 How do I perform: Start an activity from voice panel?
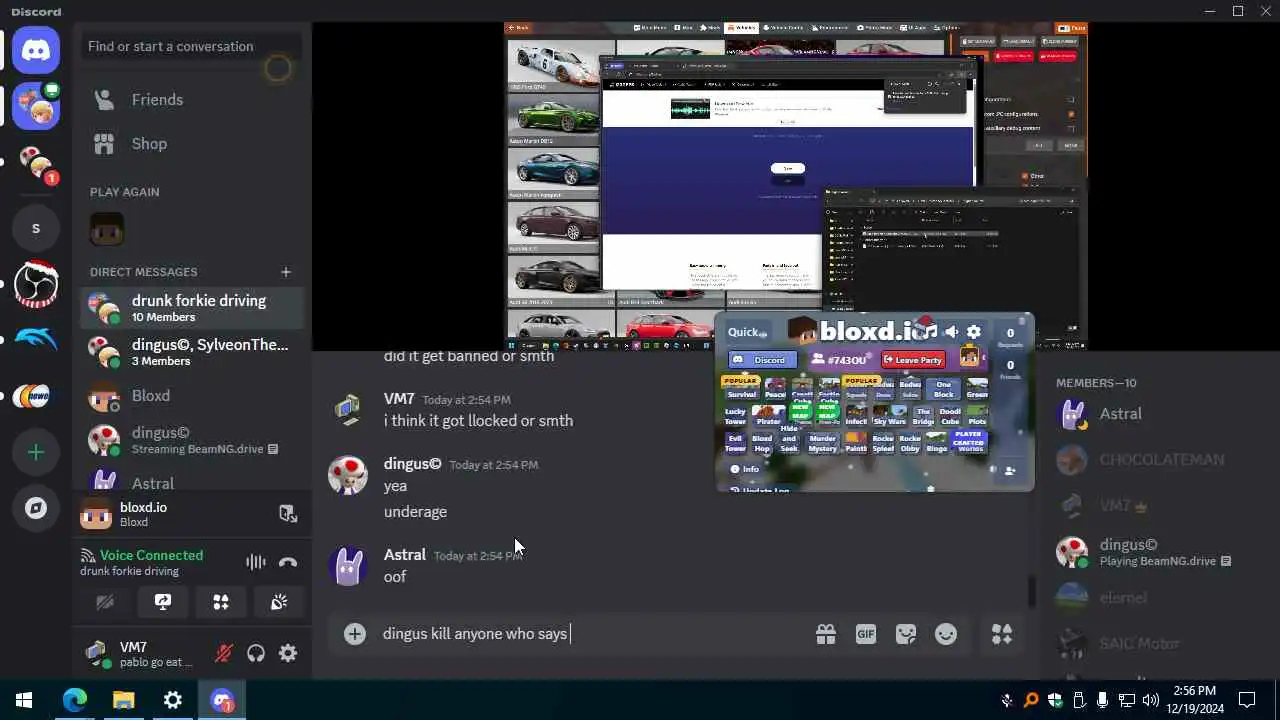221,602
